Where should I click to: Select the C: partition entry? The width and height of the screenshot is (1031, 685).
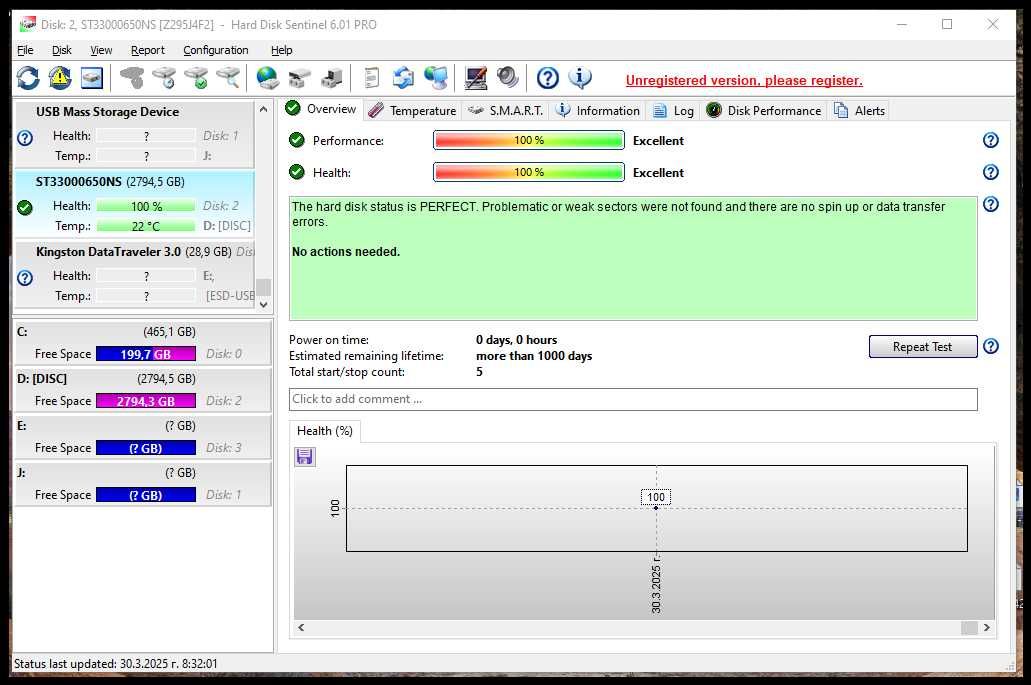142,342
